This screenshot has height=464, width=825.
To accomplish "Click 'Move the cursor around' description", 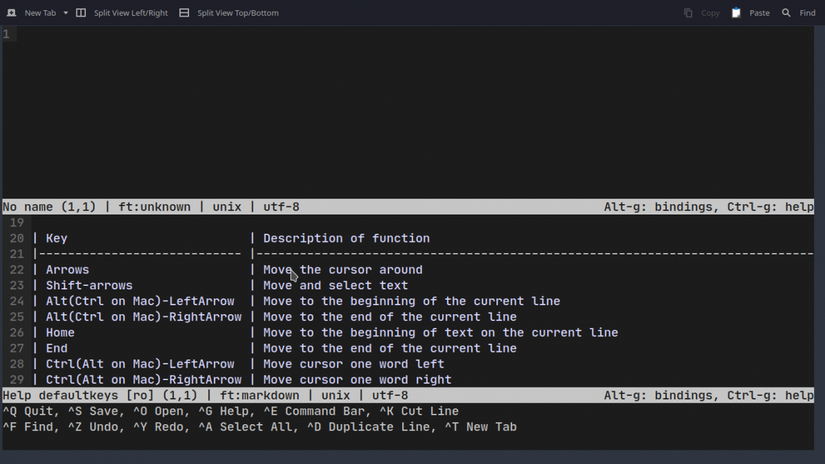I will pyautogui.click(x=343, y=270).
